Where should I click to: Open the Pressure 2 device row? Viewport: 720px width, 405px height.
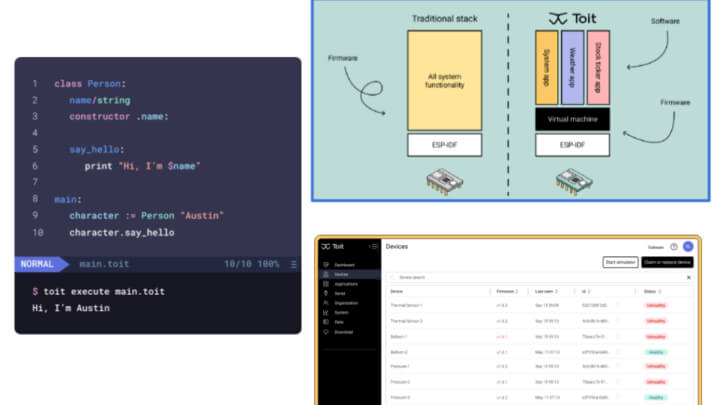coord(540,382)
